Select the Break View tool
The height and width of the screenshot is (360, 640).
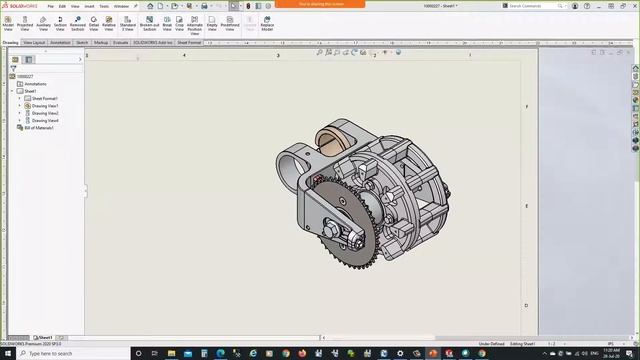point(167,24)
